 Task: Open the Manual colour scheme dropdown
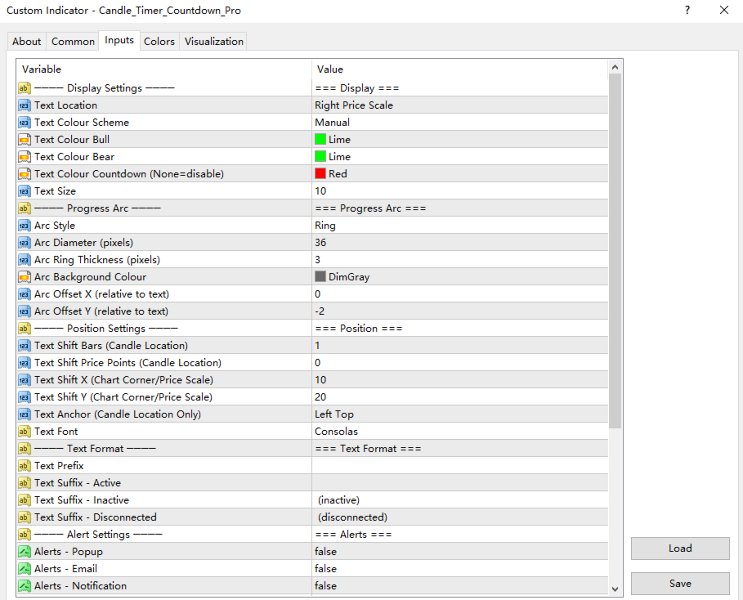[460, 122]
